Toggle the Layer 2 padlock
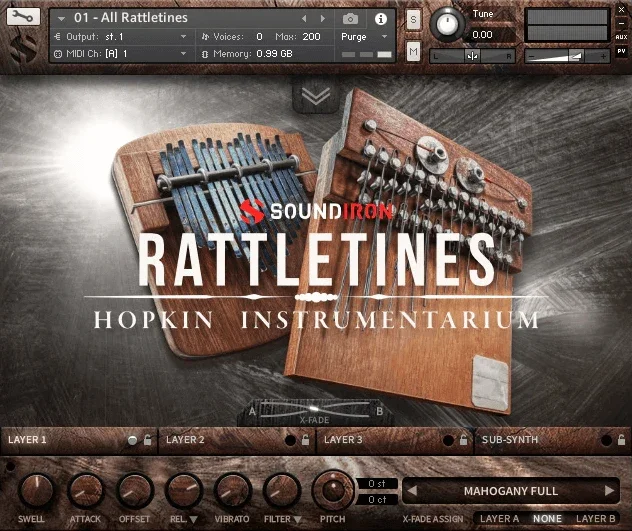This screenshot has height=531, width=632. pos(306,440)
